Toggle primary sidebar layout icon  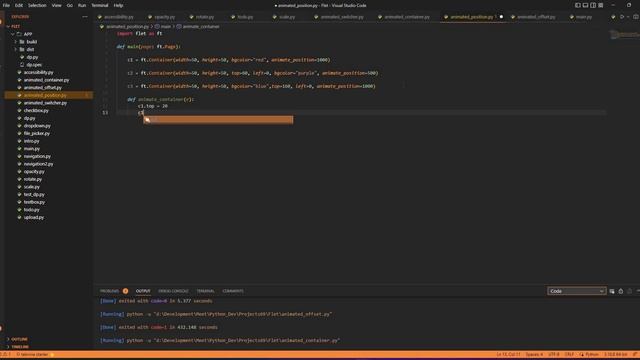[578, 5]
